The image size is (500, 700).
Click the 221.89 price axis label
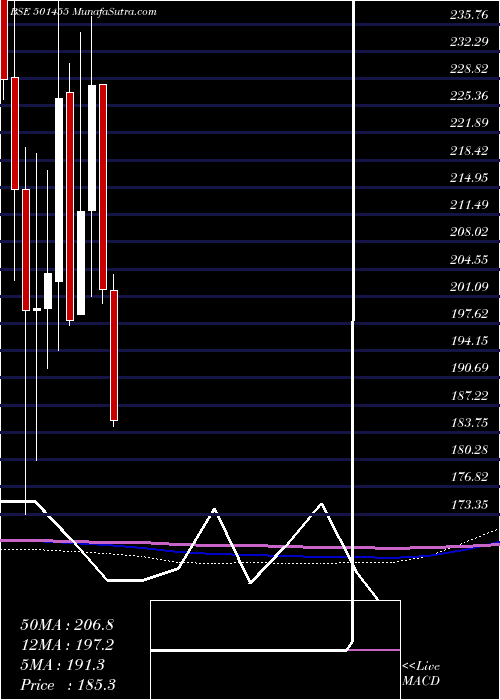(469, 123)
